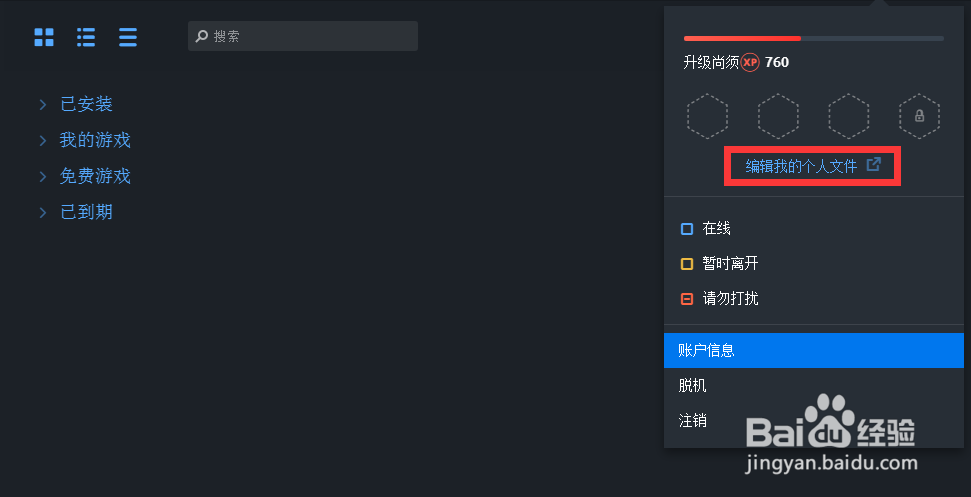Select 脱机 menu item

[814, 386]
